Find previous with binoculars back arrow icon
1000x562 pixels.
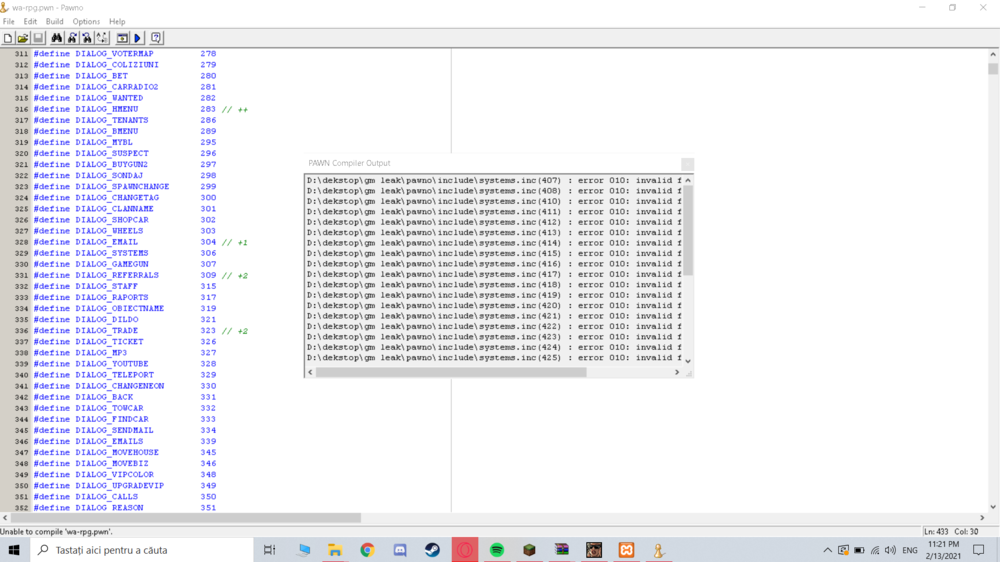87,38
